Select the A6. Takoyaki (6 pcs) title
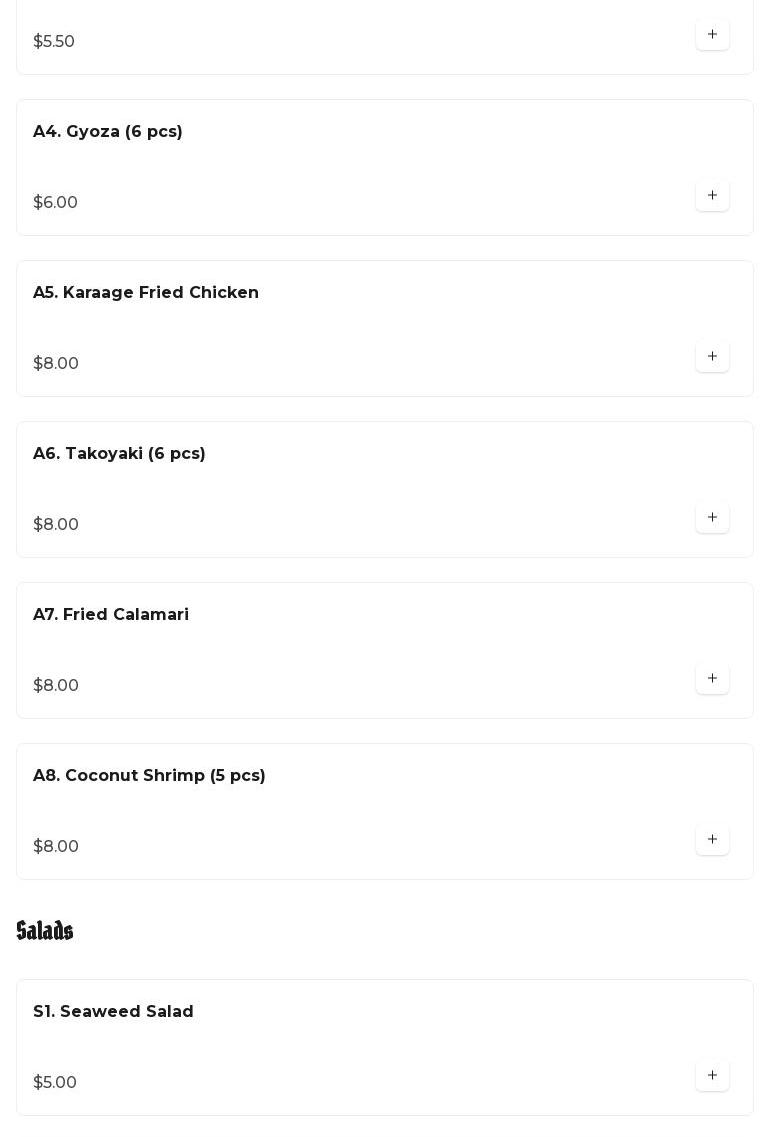 (x=119, y=454)
